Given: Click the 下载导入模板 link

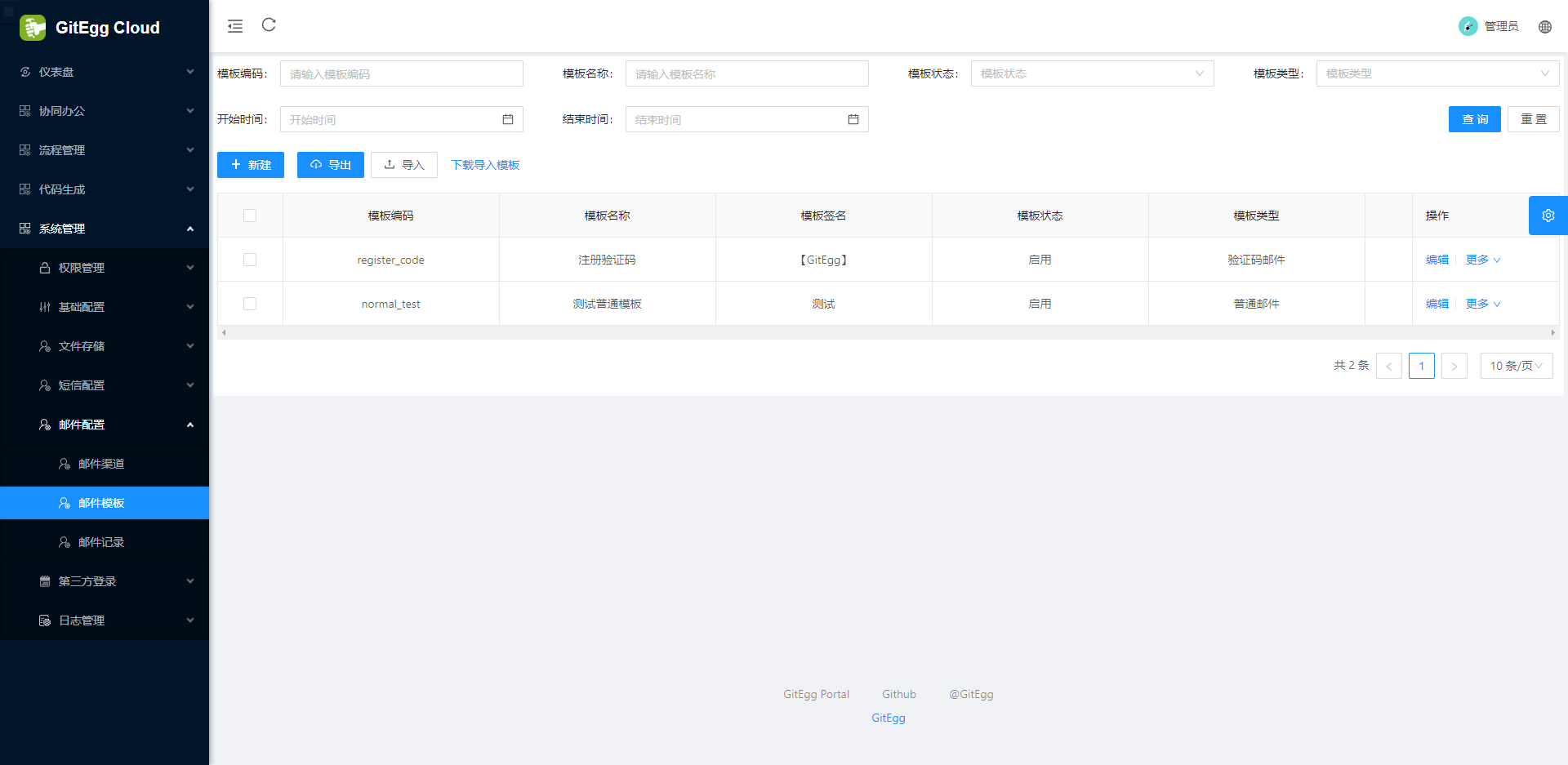Looking at the screenshot, I should 485,164.
